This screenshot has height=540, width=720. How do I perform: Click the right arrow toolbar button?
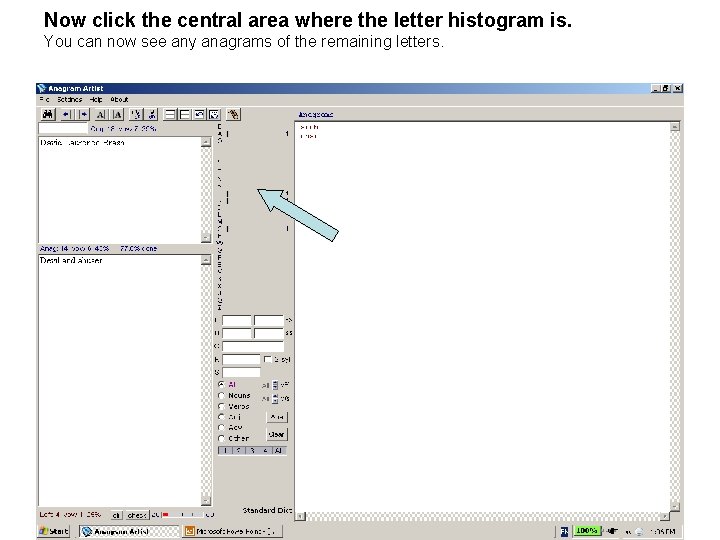pos(83,114)
